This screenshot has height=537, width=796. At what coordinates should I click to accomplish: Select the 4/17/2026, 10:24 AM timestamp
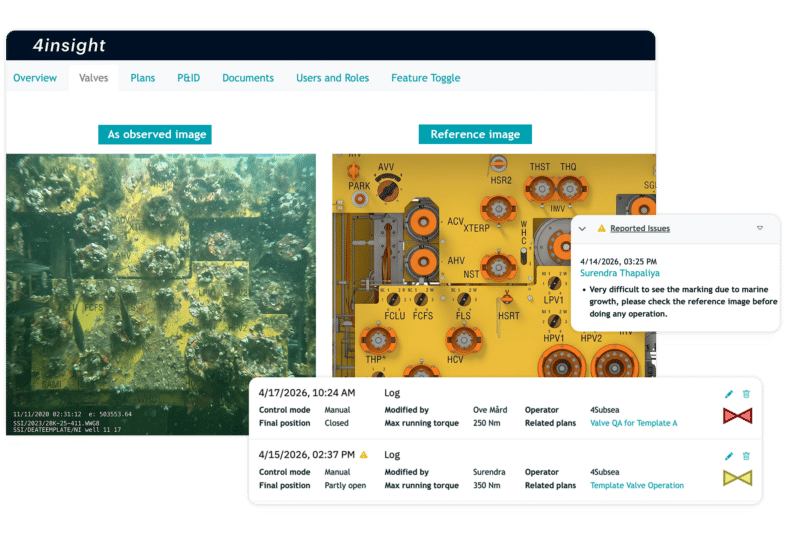tap(307, 393)
